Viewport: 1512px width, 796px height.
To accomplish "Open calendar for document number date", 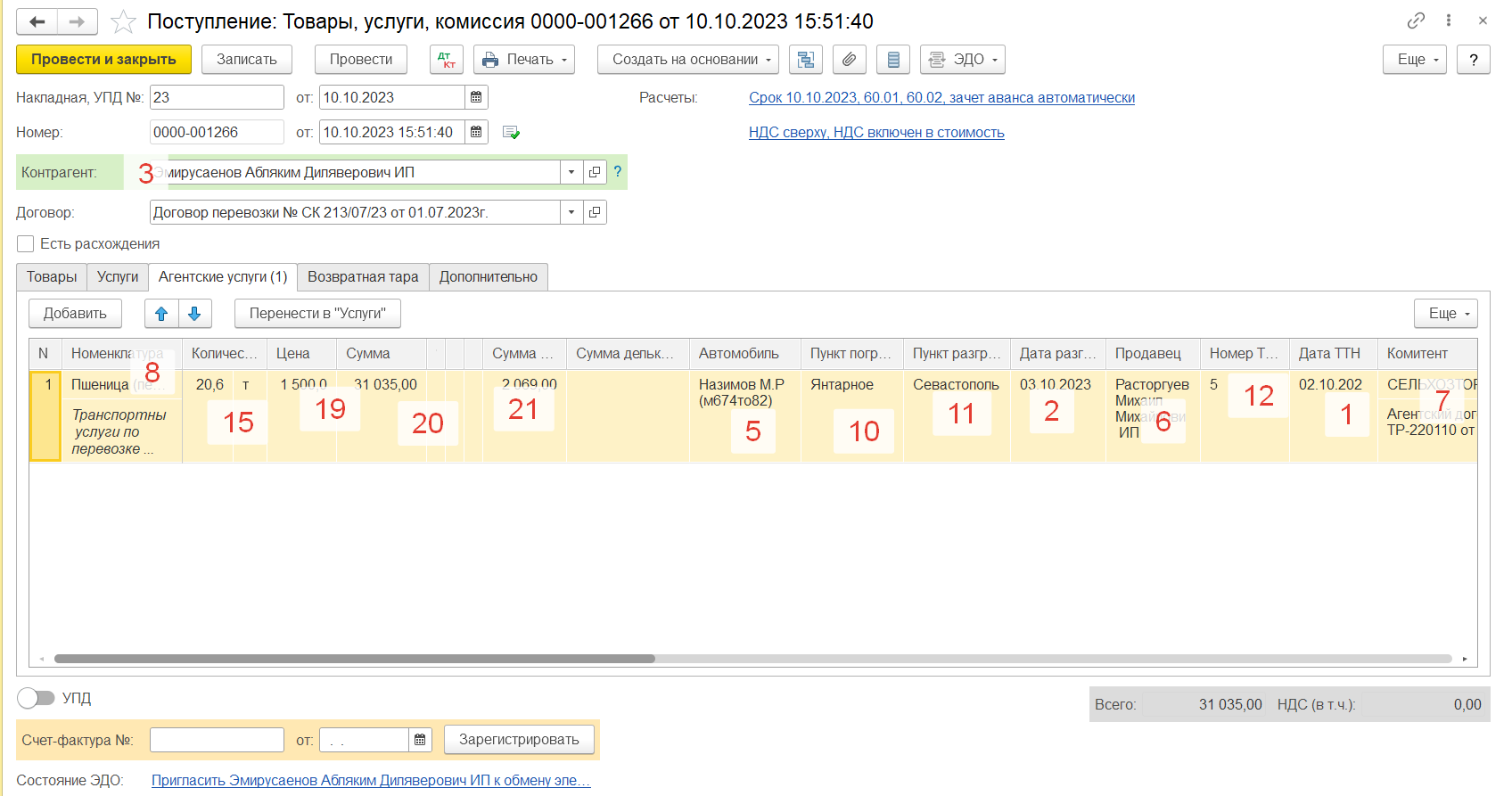I will tap(476, 132).
